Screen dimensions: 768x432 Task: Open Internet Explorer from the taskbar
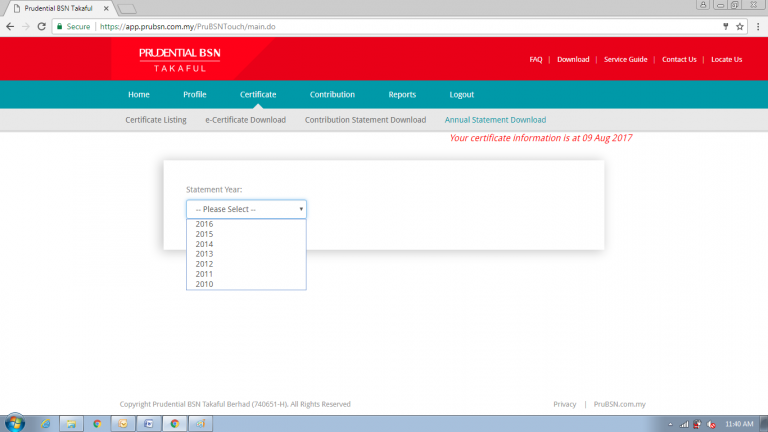(45, 423)
